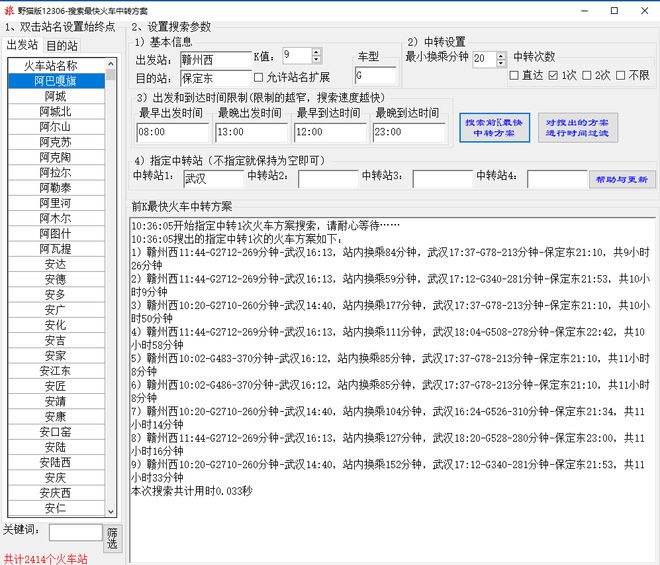Click the app icon in the title bar

(x=9, y=11)
